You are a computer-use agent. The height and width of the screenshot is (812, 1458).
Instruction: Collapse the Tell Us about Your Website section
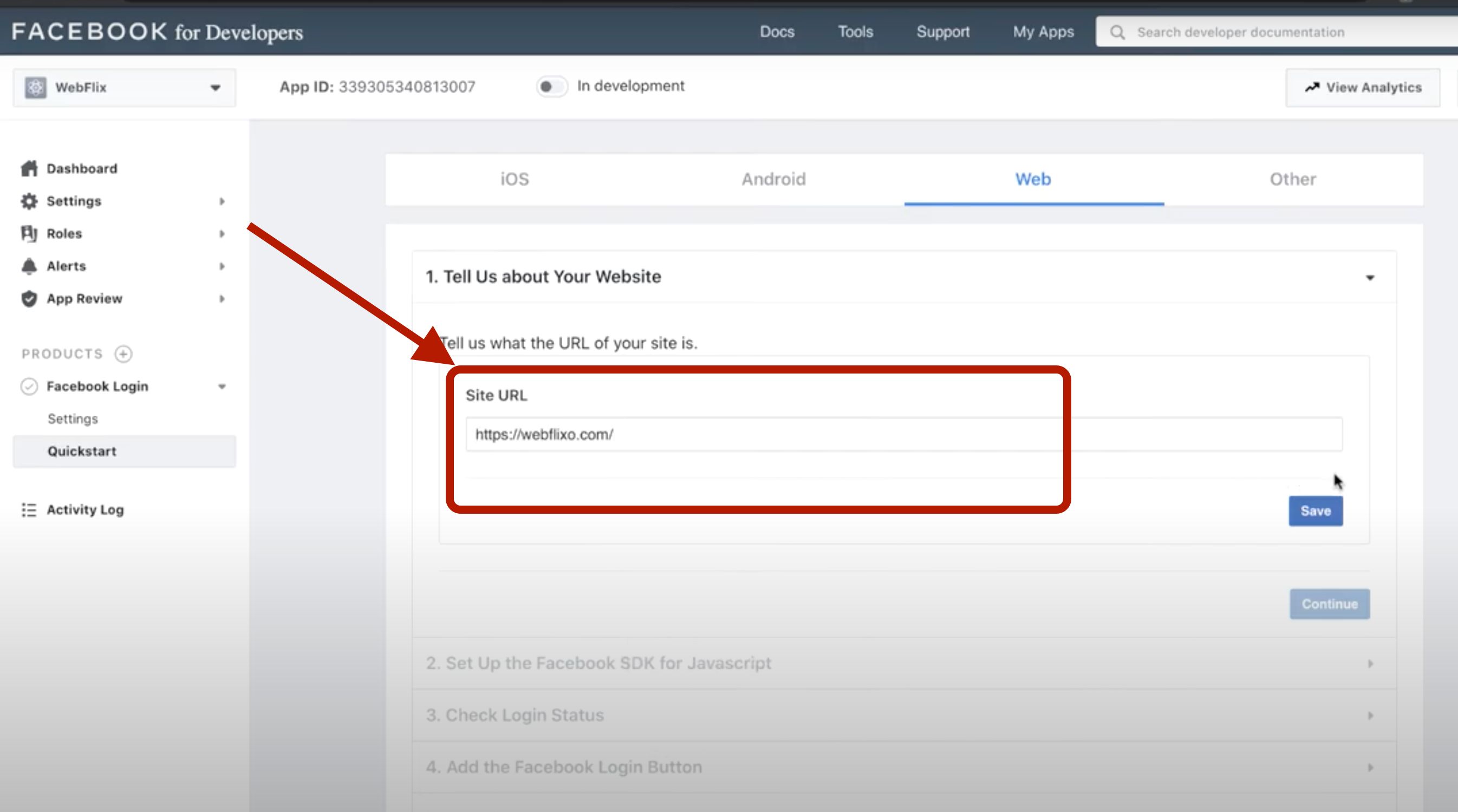click(1370, 277)
